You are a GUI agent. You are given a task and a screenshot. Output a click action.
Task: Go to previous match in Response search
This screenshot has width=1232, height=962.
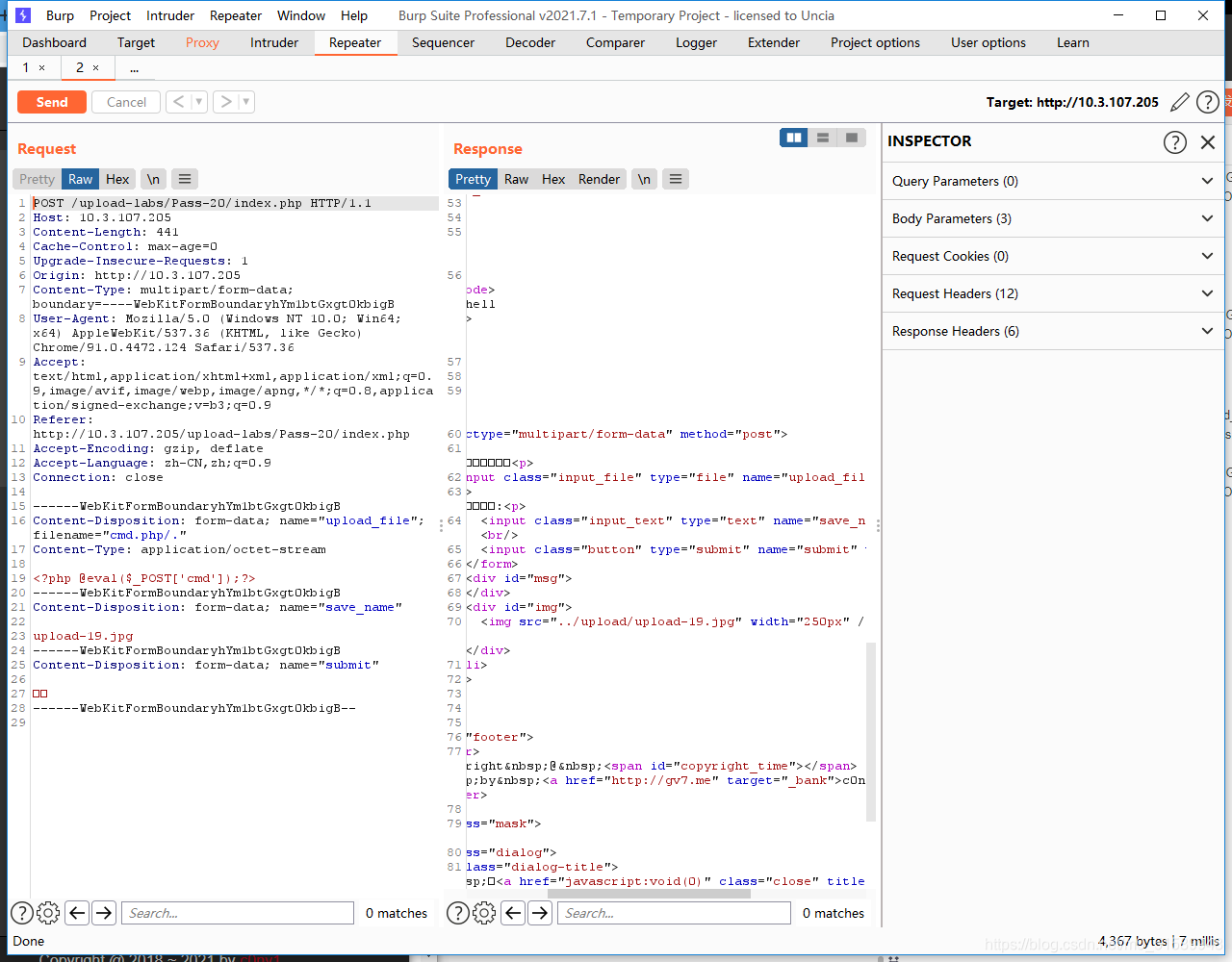514,913
